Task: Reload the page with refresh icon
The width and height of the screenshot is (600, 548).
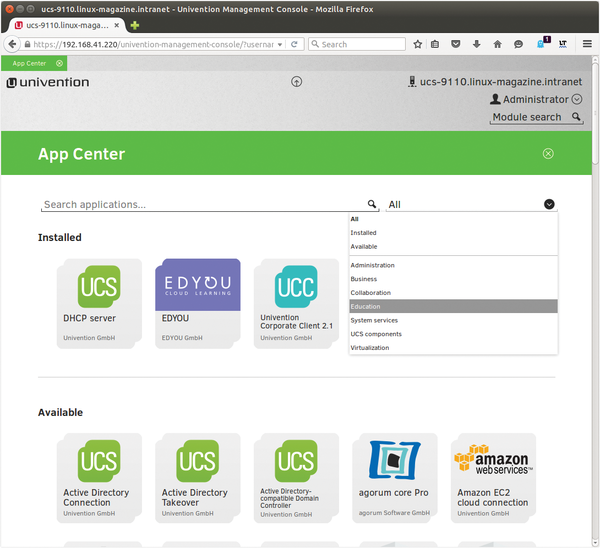Action: click(294, 44)
